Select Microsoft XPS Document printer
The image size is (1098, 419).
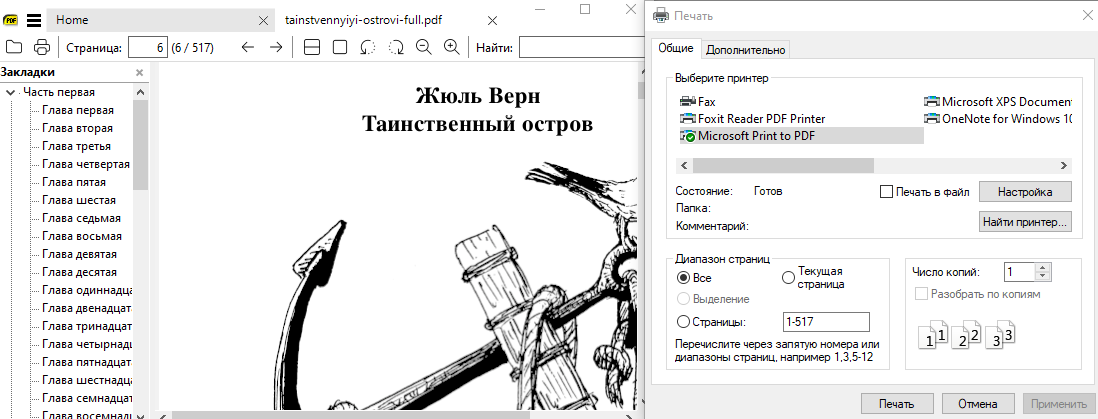coord(999,102)
